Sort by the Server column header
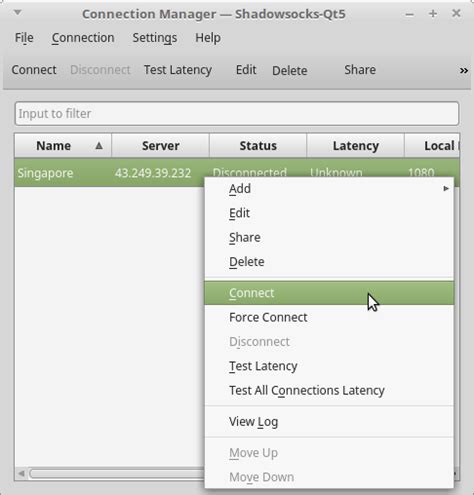474x495 pixels. [x=160, y=146]
